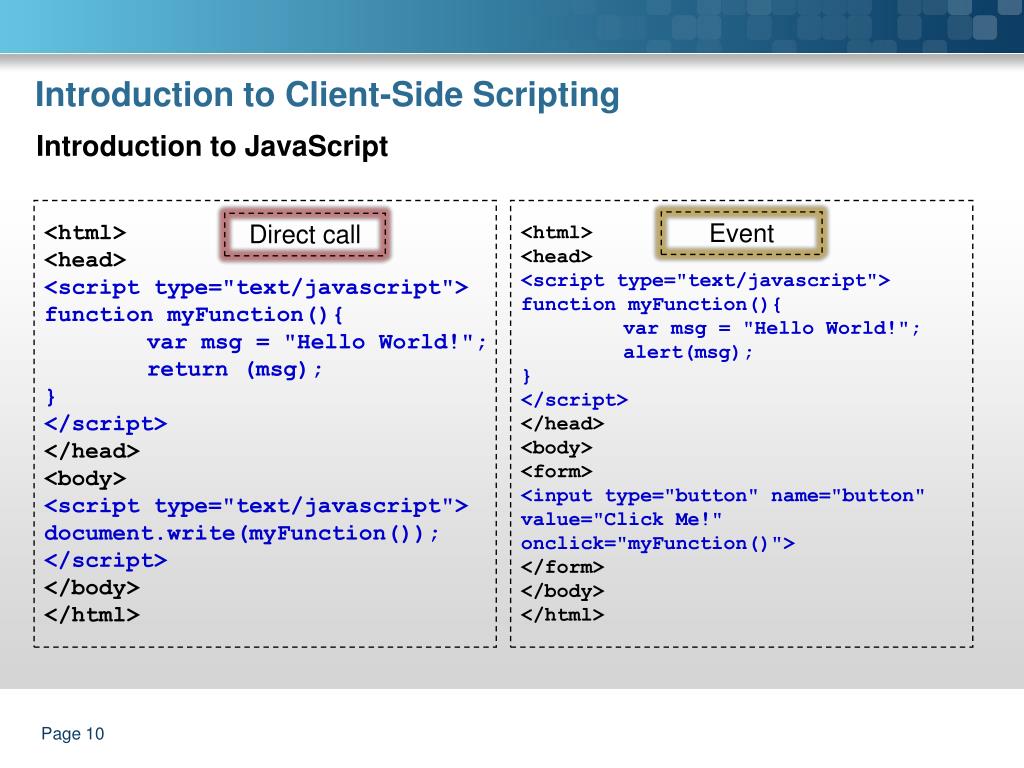
Task: Click "</script>" before "</head>" in Direct call code
Action: point(106,424)
